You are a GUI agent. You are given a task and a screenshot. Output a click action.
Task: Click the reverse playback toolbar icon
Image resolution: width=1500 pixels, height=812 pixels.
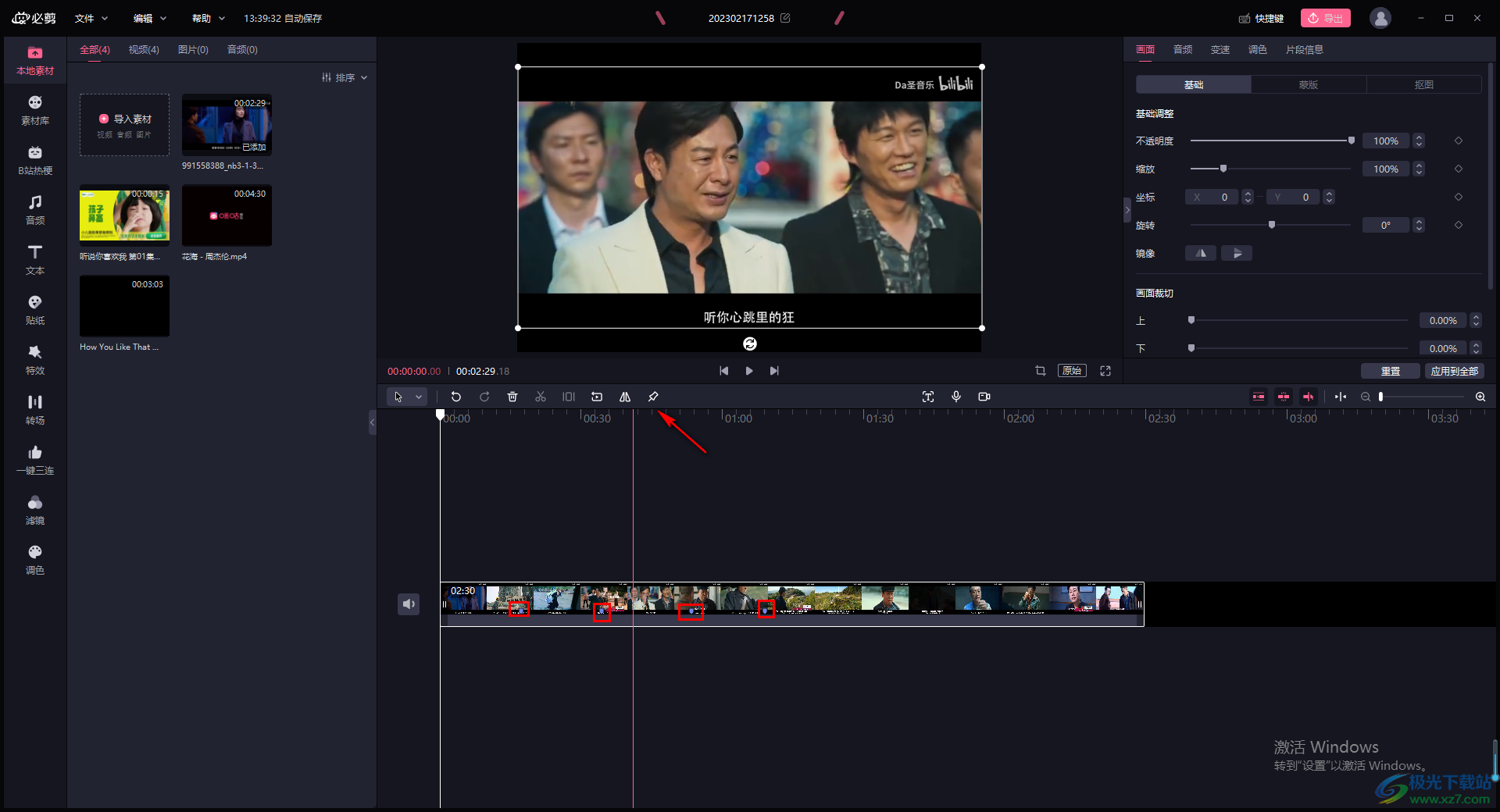click(597, 397)
